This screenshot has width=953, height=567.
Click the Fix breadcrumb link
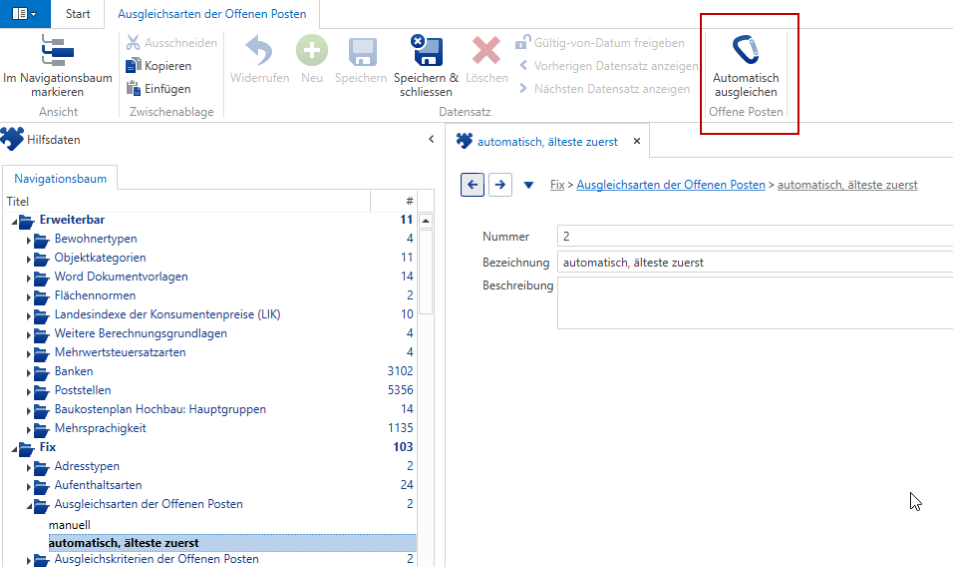pyautogui.click(x=557, y=185)
